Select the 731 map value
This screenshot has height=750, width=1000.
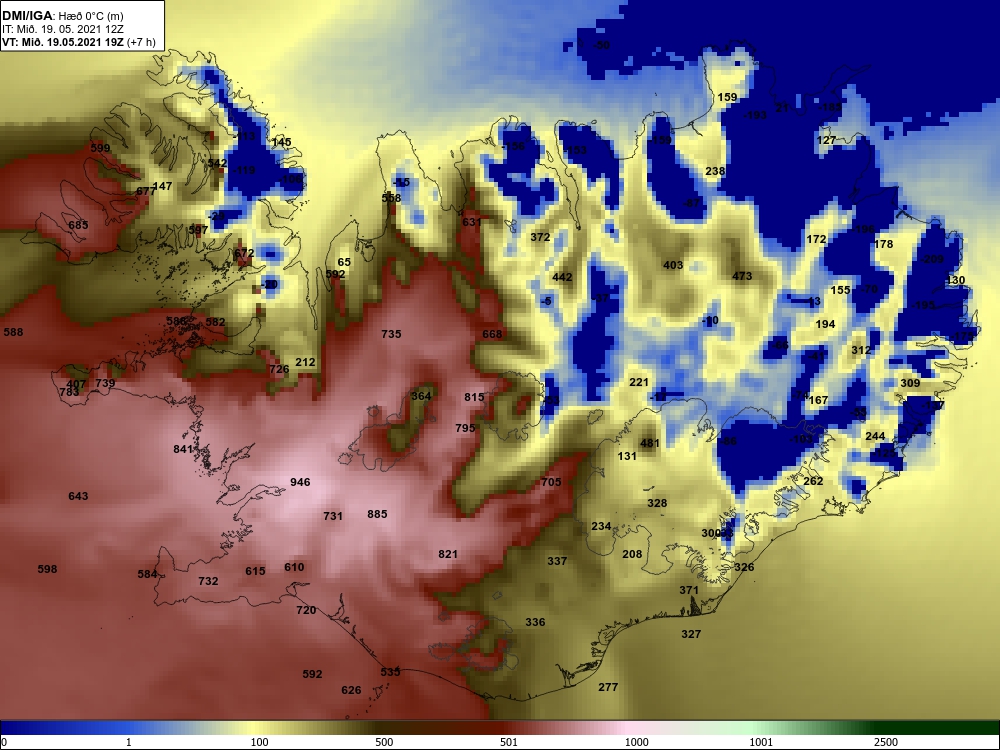(x=333, y=516)
